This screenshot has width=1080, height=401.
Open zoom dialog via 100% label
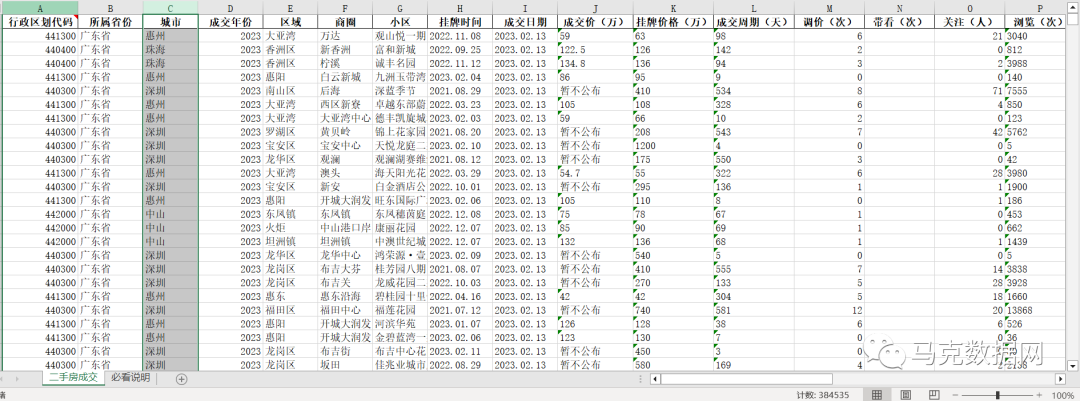click(1063, 395)
